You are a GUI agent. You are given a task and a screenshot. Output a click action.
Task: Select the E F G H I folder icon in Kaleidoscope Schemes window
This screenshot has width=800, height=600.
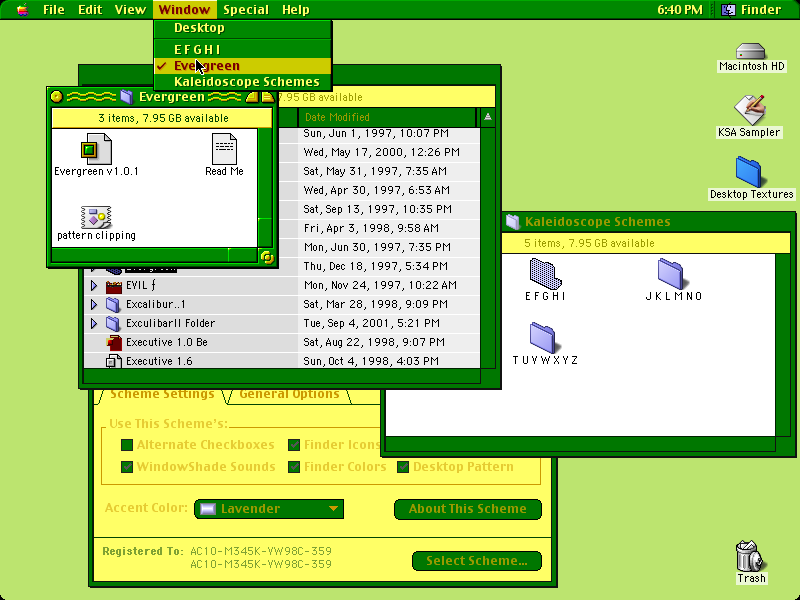pos(545,273)
